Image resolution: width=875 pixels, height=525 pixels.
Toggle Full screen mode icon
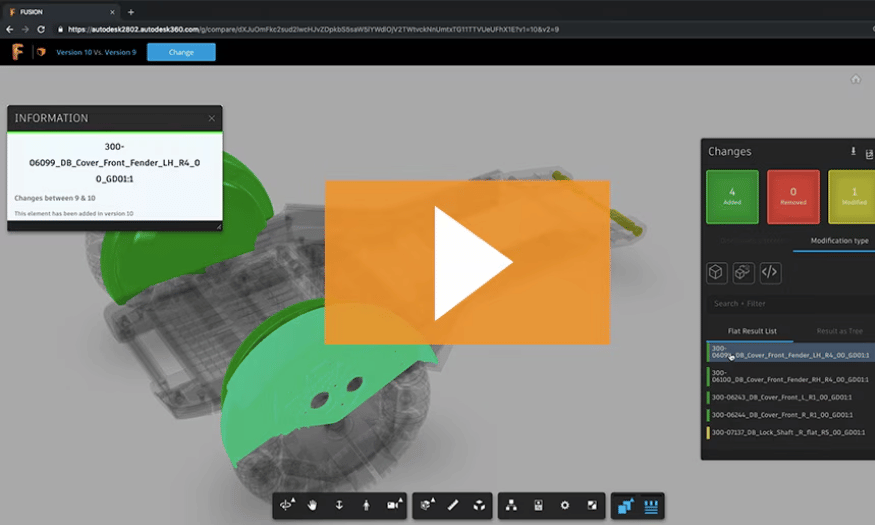[592, 505]
